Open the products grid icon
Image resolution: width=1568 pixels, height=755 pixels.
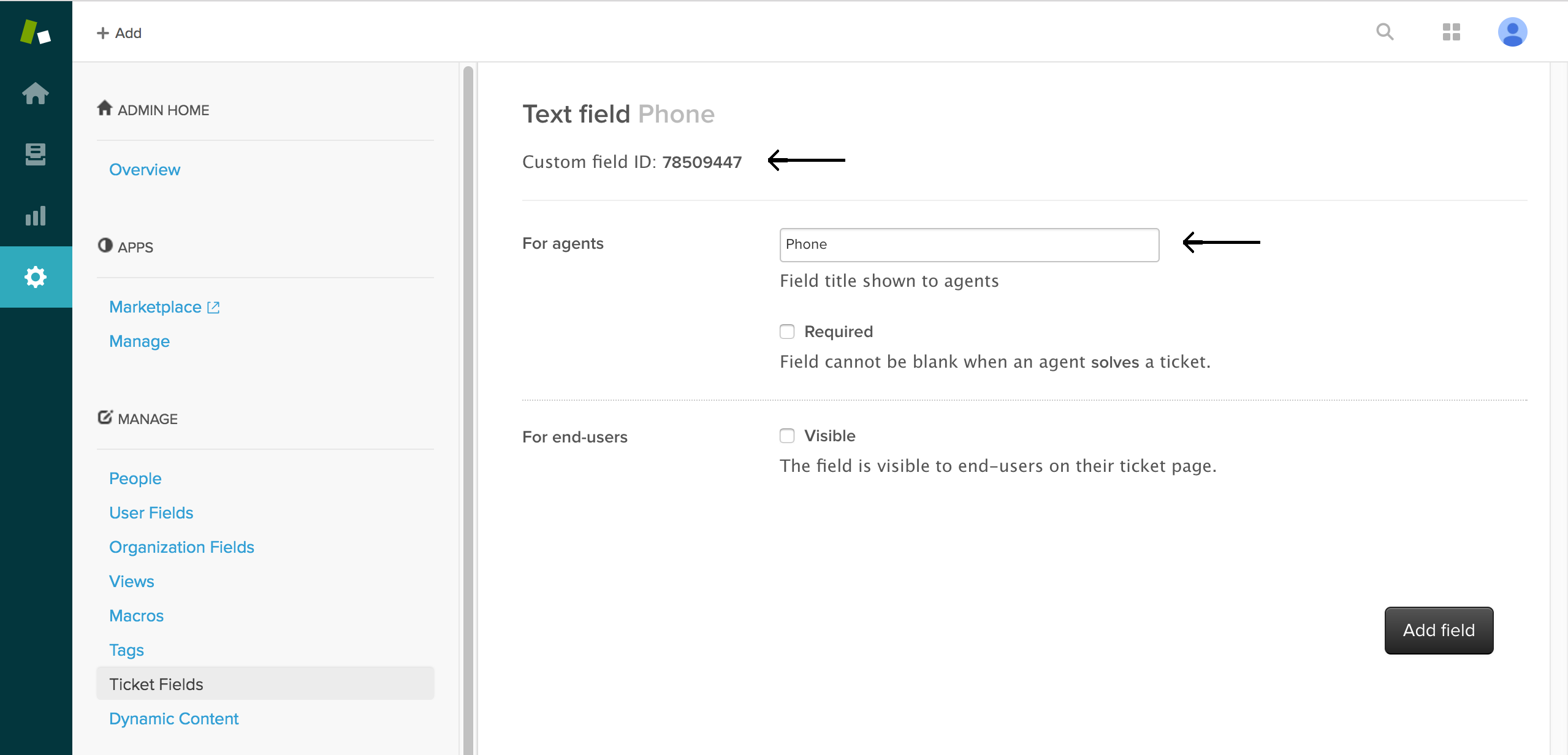(1451, 32)
